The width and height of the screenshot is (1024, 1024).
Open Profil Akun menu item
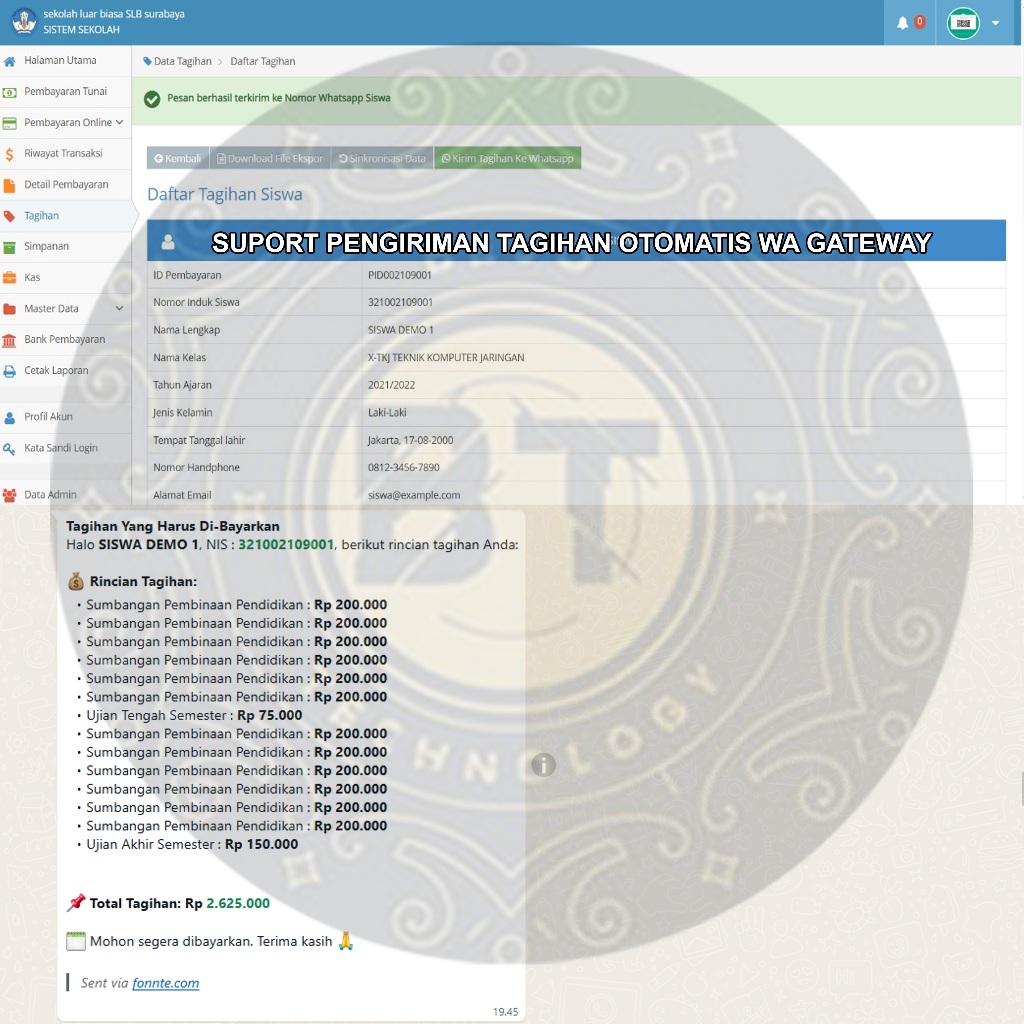[x=48, y=417]
